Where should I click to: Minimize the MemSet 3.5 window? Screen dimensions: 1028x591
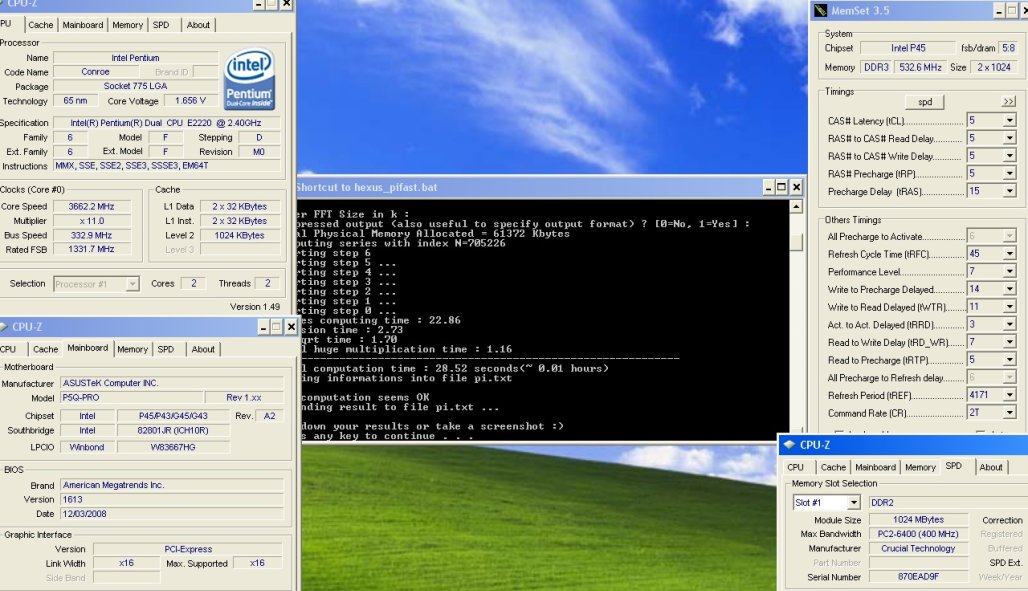click(999, 10)
